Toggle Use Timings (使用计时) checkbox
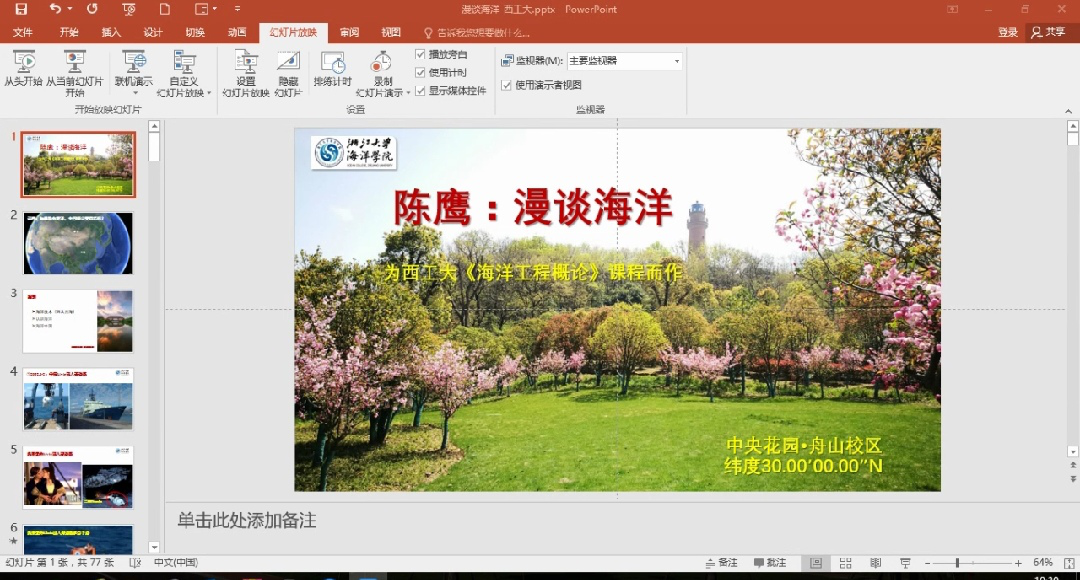The image size is (1080, 580). [421, 72]
